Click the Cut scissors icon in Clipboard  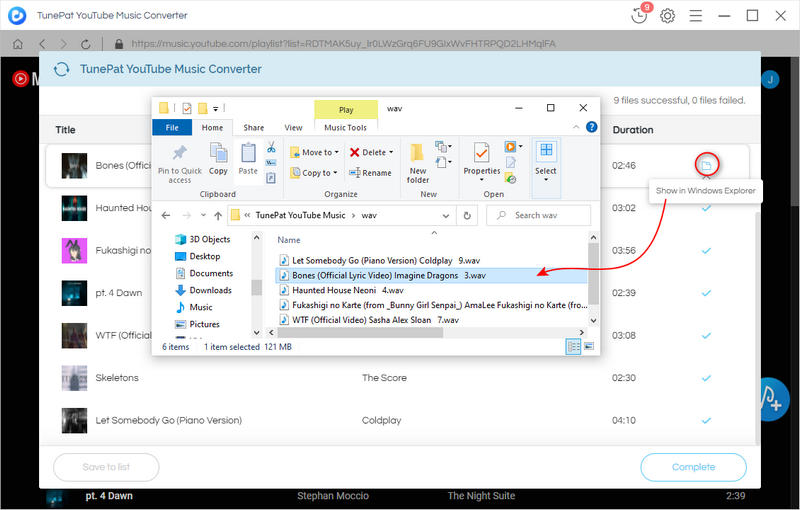[x=271, y=148]
